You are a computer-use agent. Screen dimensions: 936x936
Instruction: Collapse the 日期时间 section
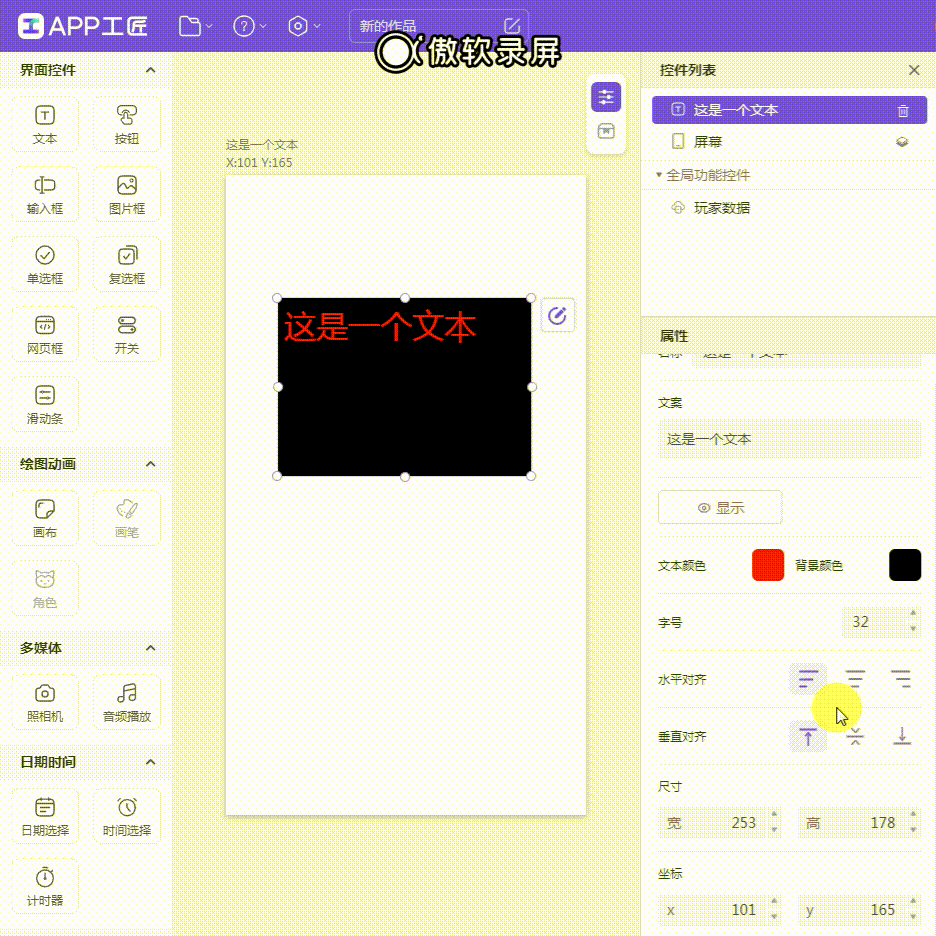point(150,762)
